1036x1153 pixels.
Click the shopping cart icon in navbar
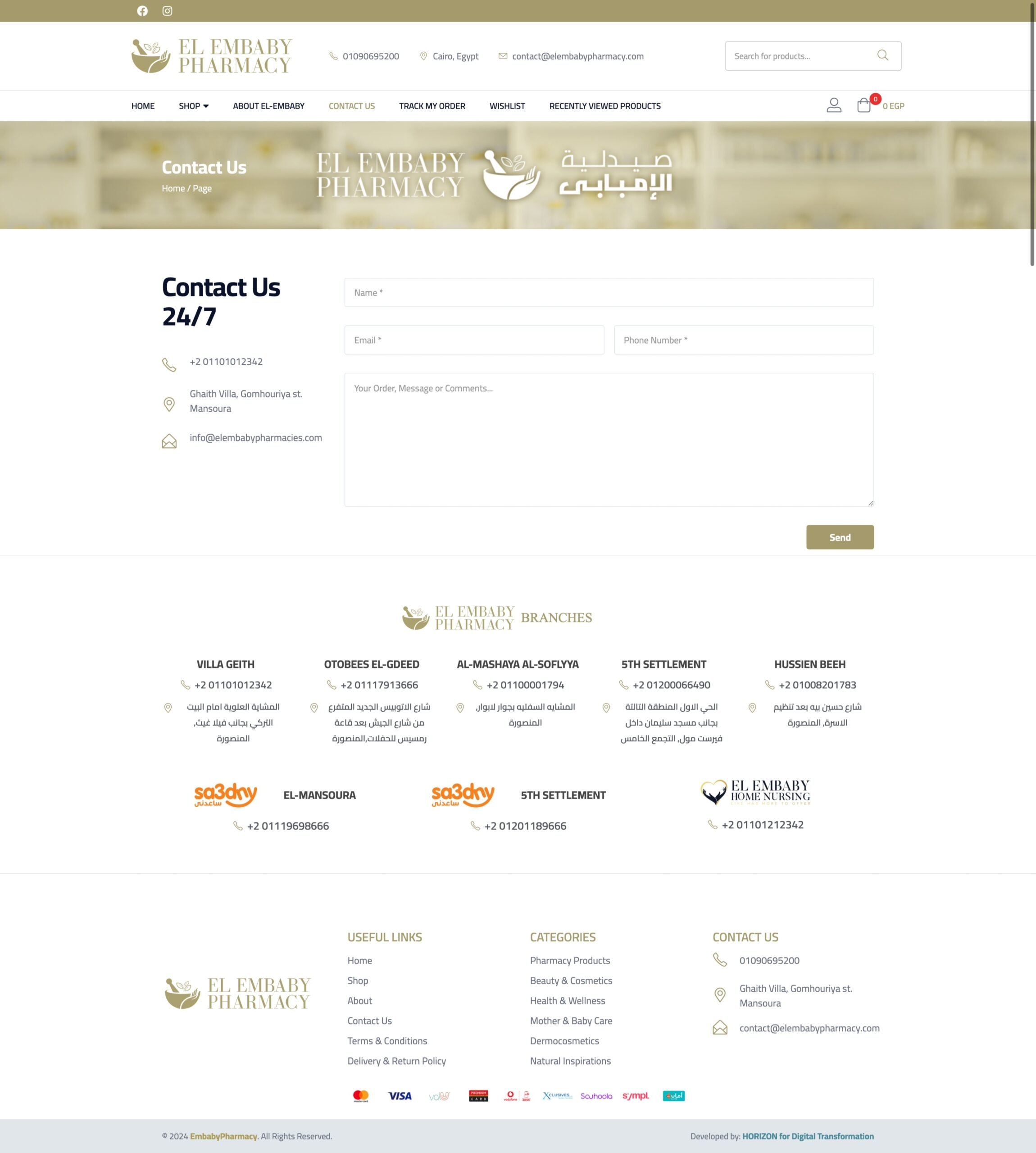[x=866, y=105]
